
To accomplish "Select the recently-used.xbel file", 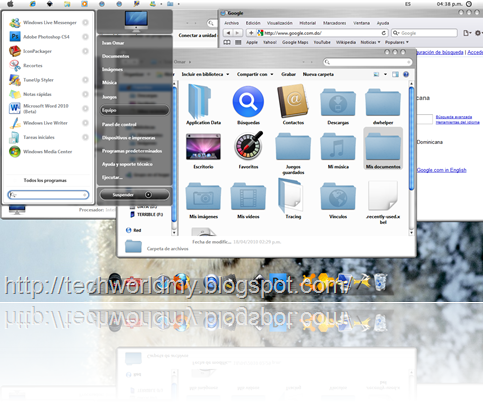I will [x=383, y=202].
